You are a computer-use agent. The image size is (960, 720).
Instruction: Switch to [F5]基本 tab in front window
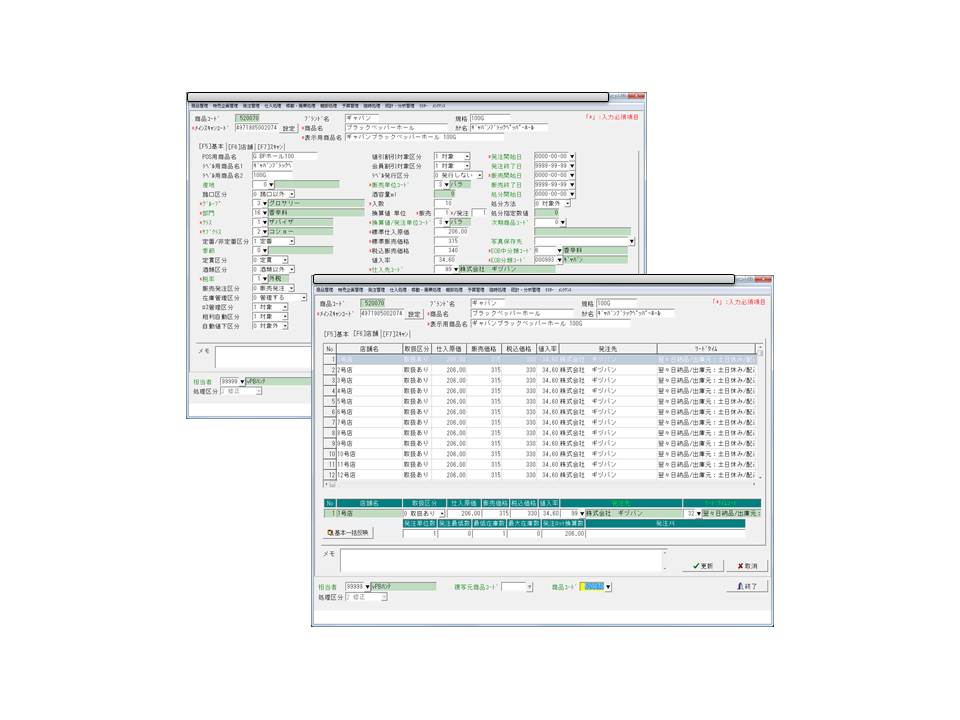336,334
